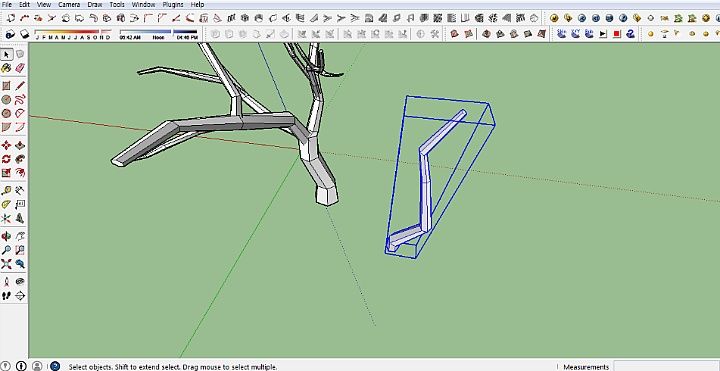Pick the Zoom magnifier tool
Image resolution: width=720 pixels, height=371 pixels.
click(x=6, y=250)
